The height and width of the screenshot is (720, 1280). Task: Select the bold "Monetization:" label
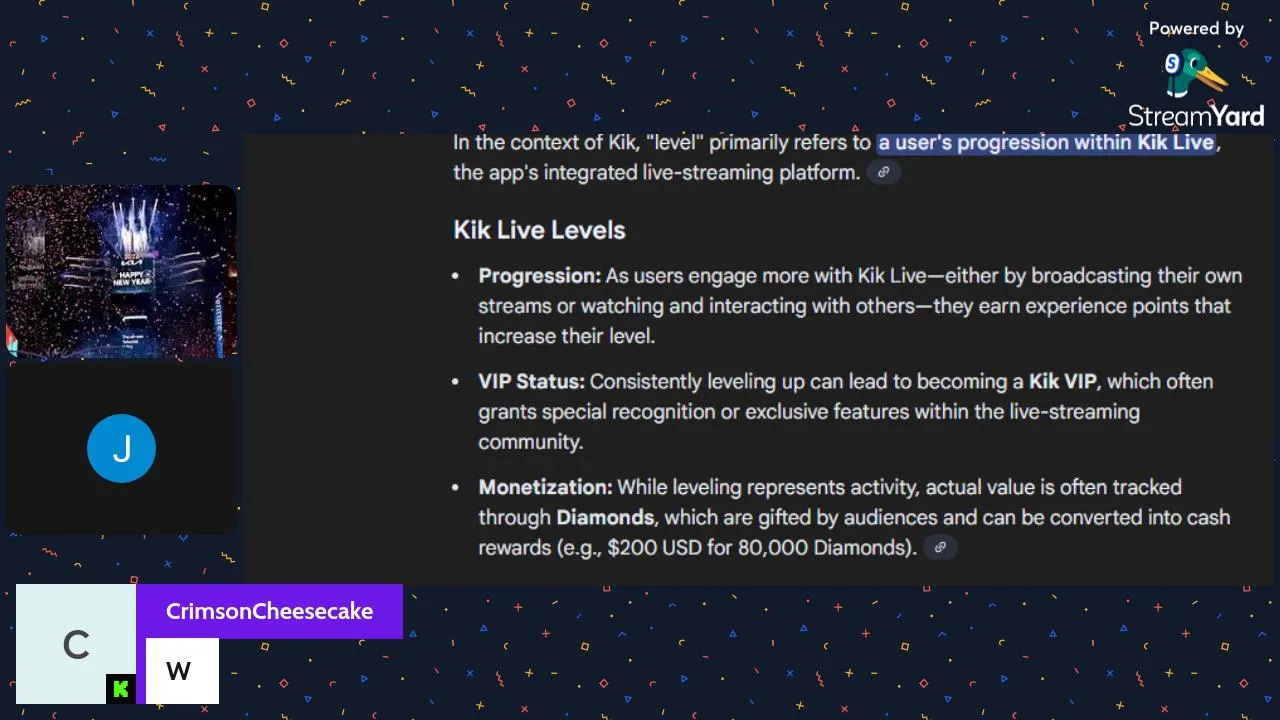click(545, 487)
